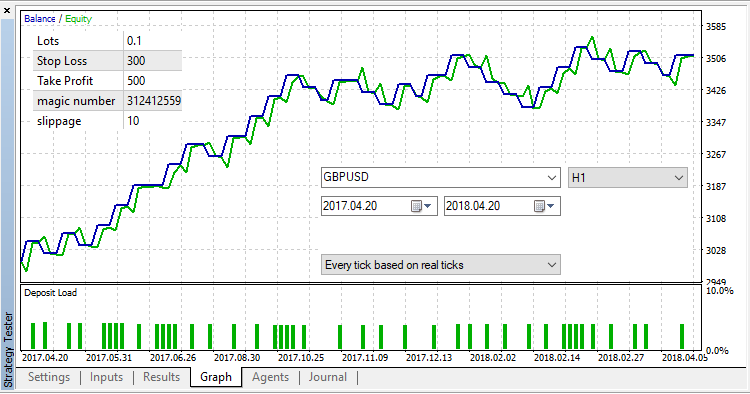The height and width of the screenshot is (394, 750).
Task: Click the magic number value 312412559
Action: [x=153, y=101]
